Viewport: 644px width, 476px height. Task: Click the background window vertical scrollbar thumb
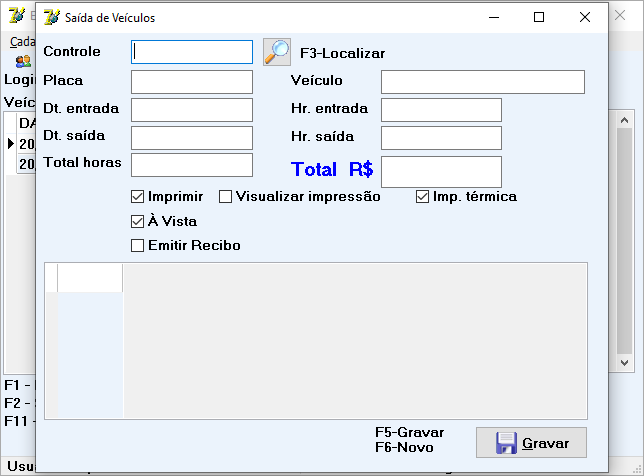625,241
